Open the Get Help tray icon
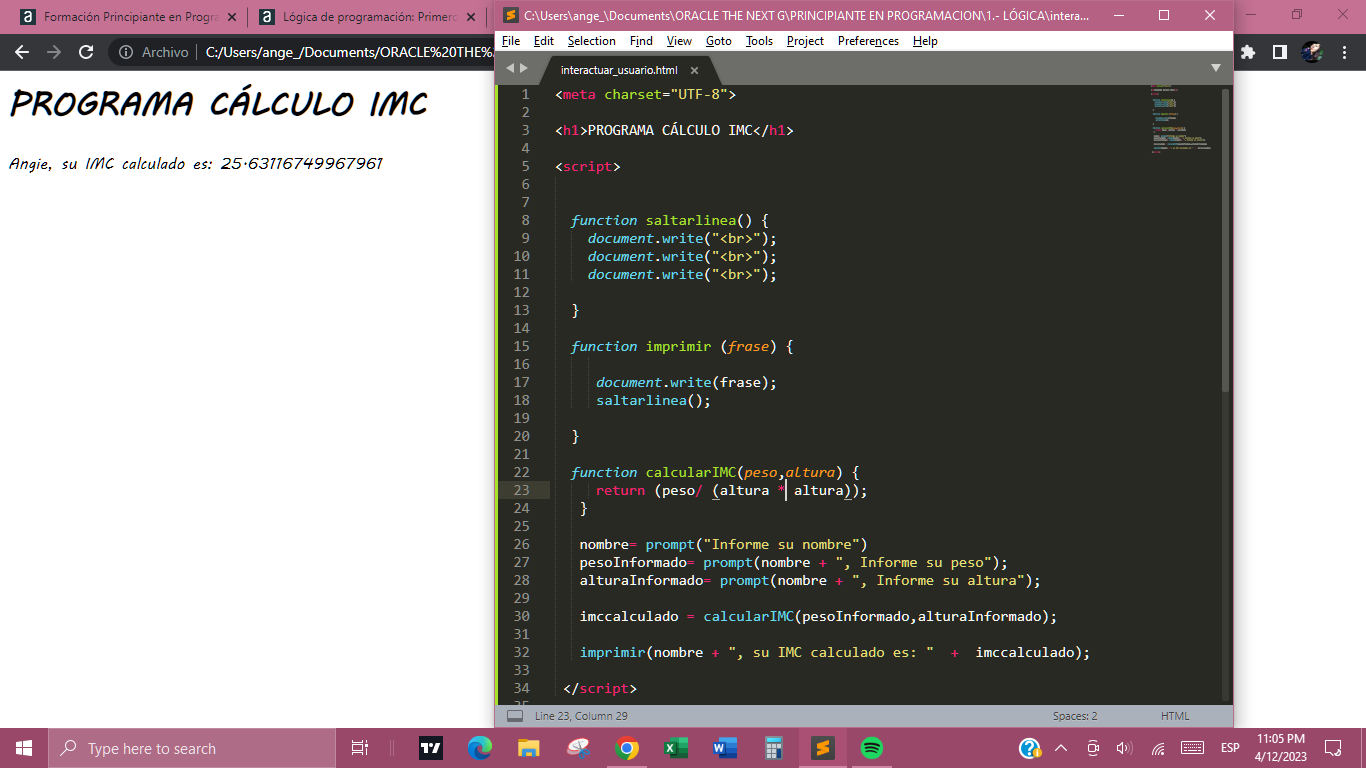 pyautogui.click(x=1029, y=748)
